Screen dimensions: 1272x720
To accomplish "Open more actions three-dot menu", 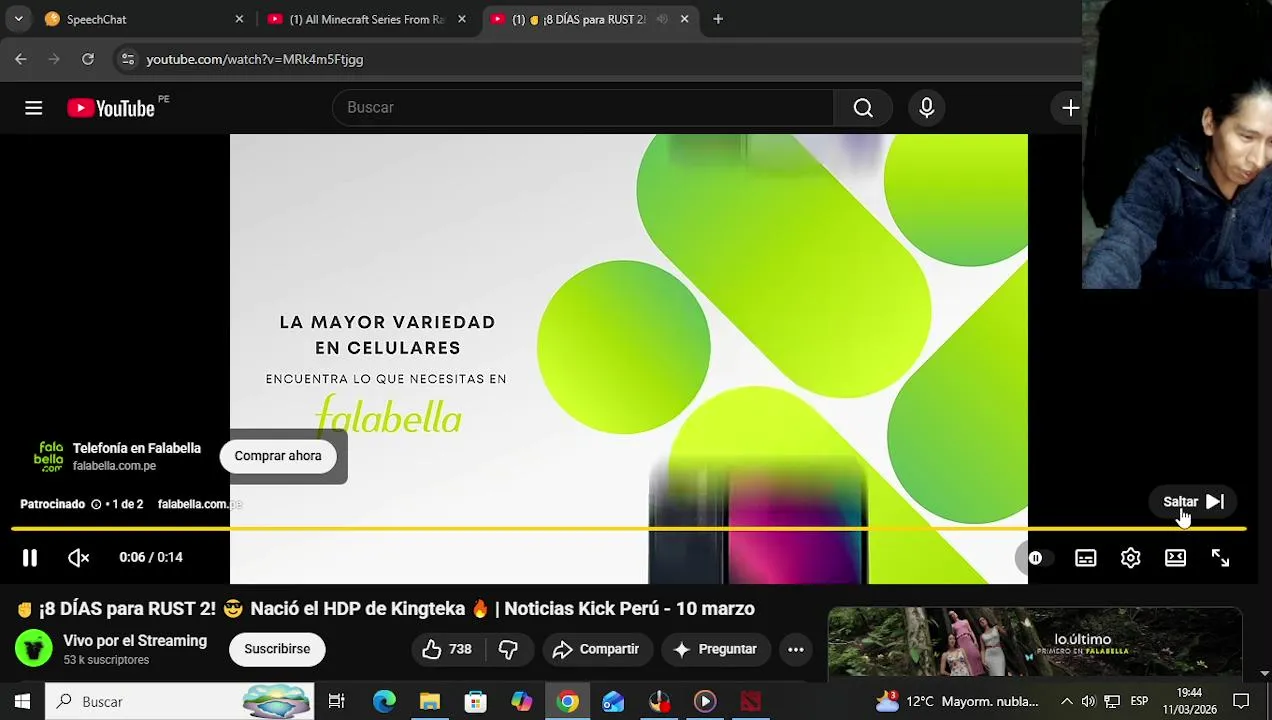I will [796, 649].
